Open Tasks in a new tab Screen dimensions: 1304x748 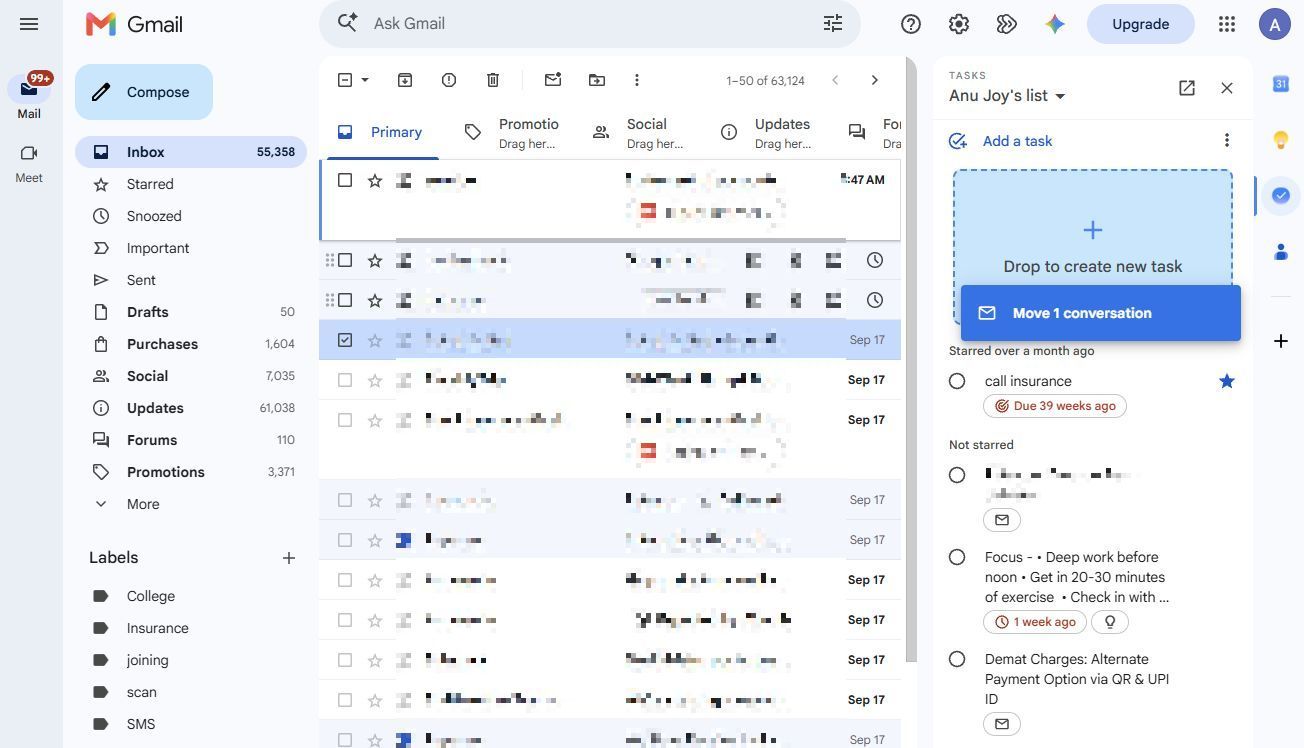1187,88
